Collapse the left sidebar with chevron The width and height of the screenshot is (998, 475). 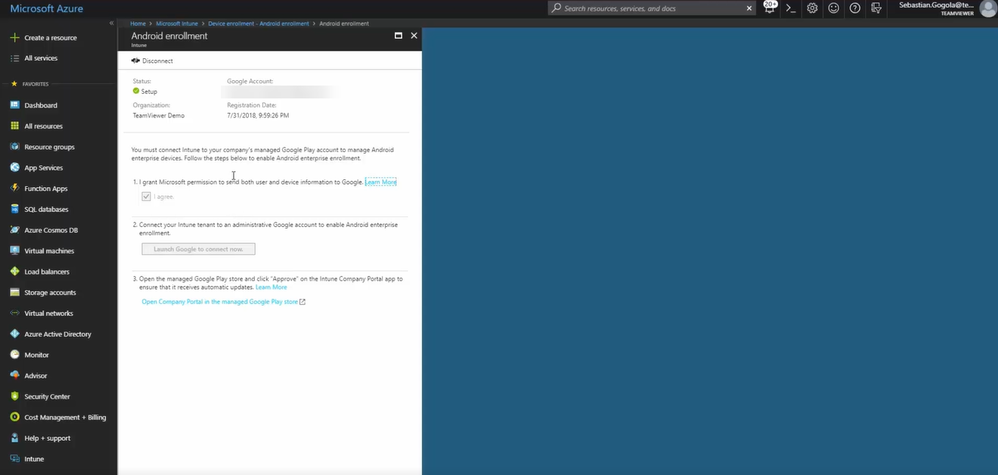point(111,23)
